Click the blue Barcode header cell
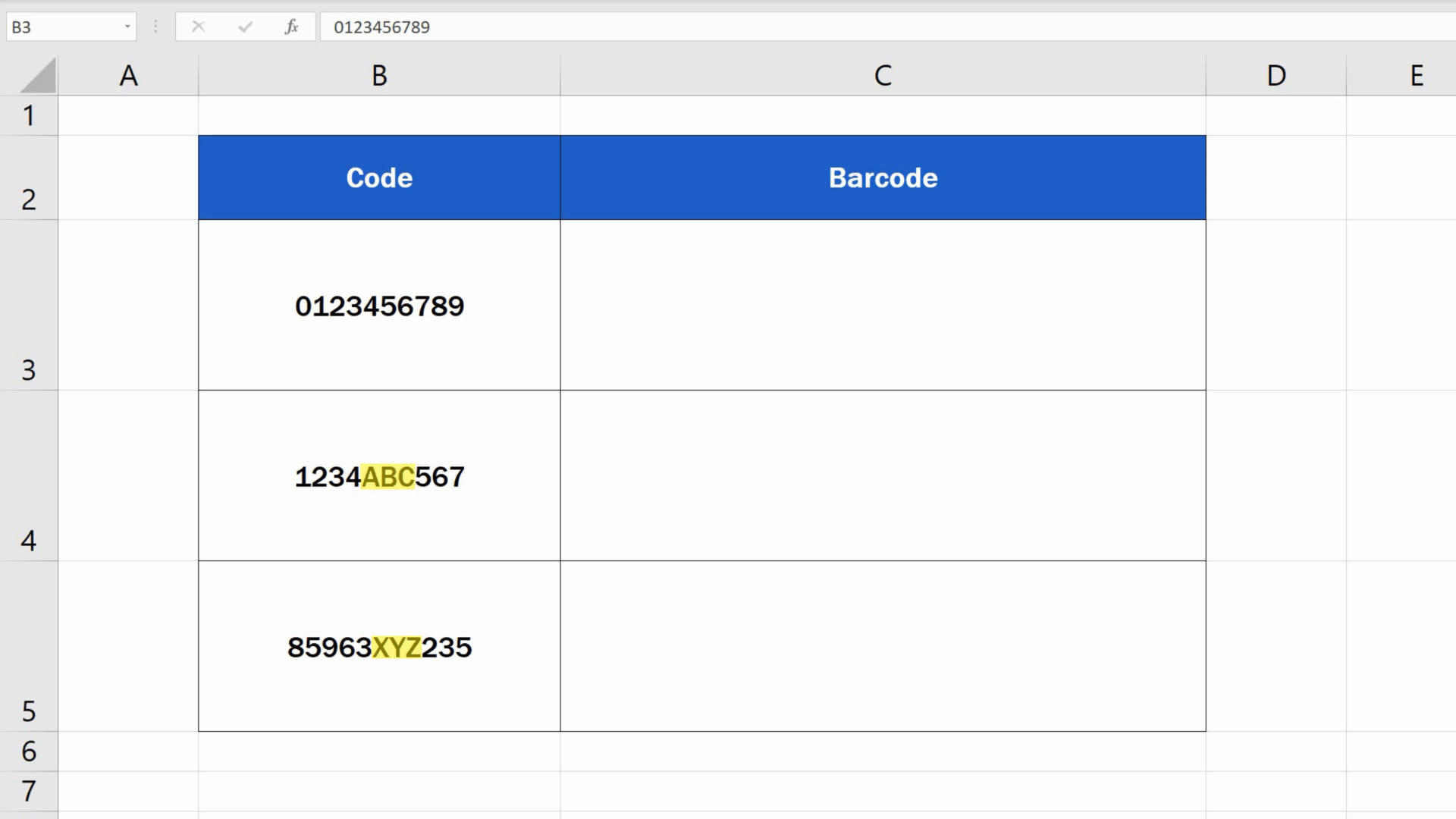The width and height of the screenshot is (1456, 819). coord(883,177)
